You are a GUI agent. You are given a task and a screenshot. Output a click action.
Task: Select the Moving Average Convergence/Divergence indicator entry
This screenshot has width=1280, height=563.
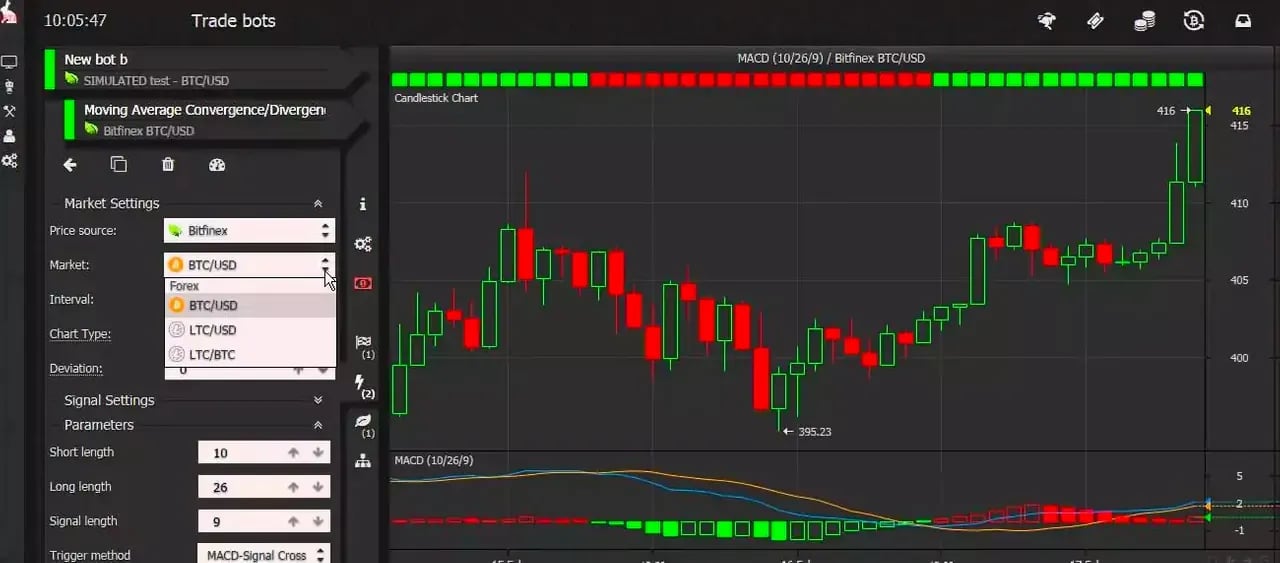pos(204,119)
